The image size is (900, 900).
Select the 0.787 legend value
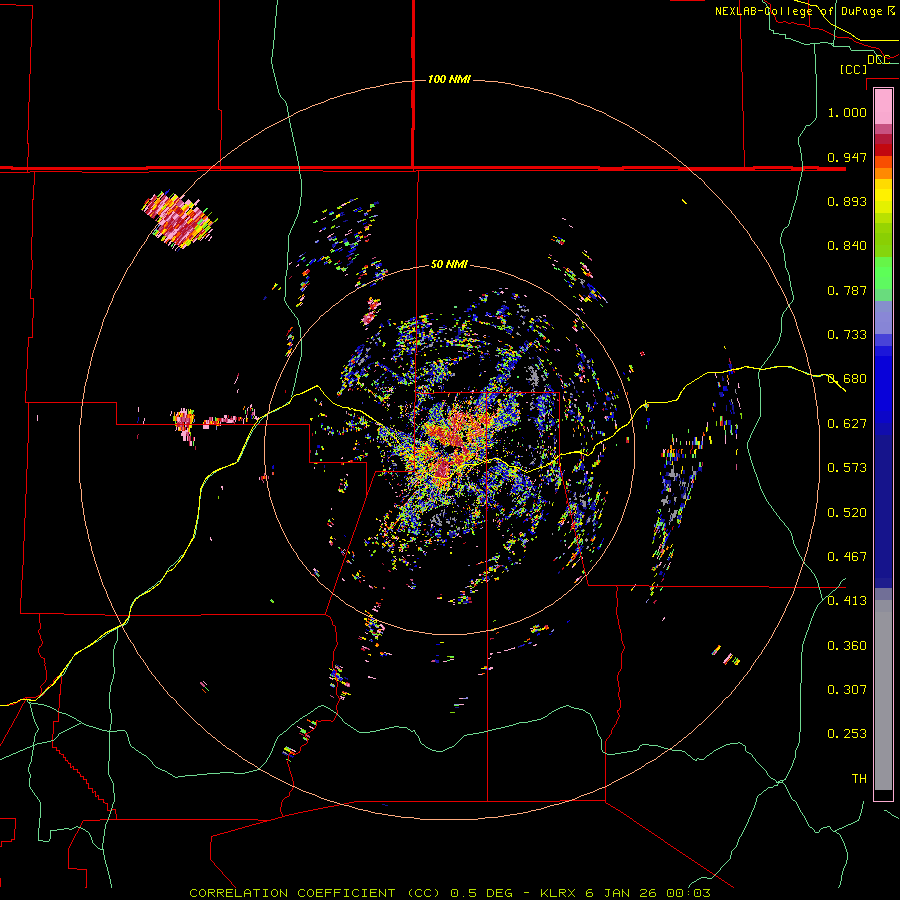click(x=847, y=290)
